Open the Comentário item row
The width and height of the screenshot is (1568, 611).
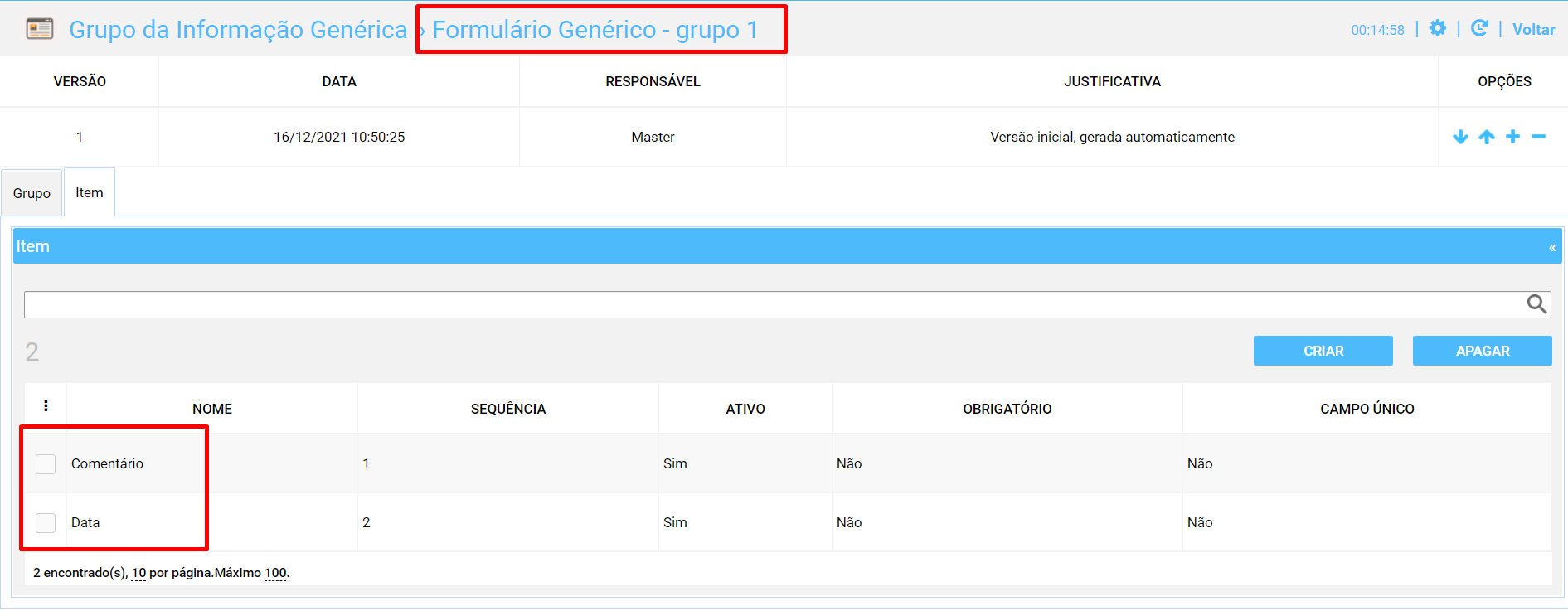click(x=107, y=463)
